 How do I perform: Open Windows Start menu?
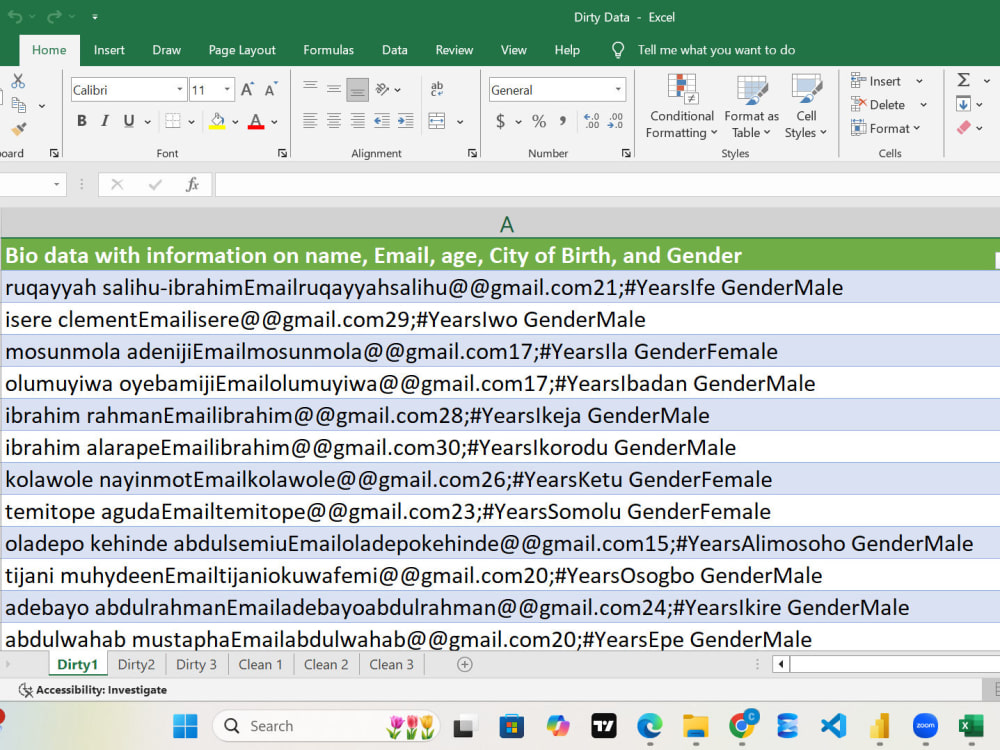click(x=186, y=726)
